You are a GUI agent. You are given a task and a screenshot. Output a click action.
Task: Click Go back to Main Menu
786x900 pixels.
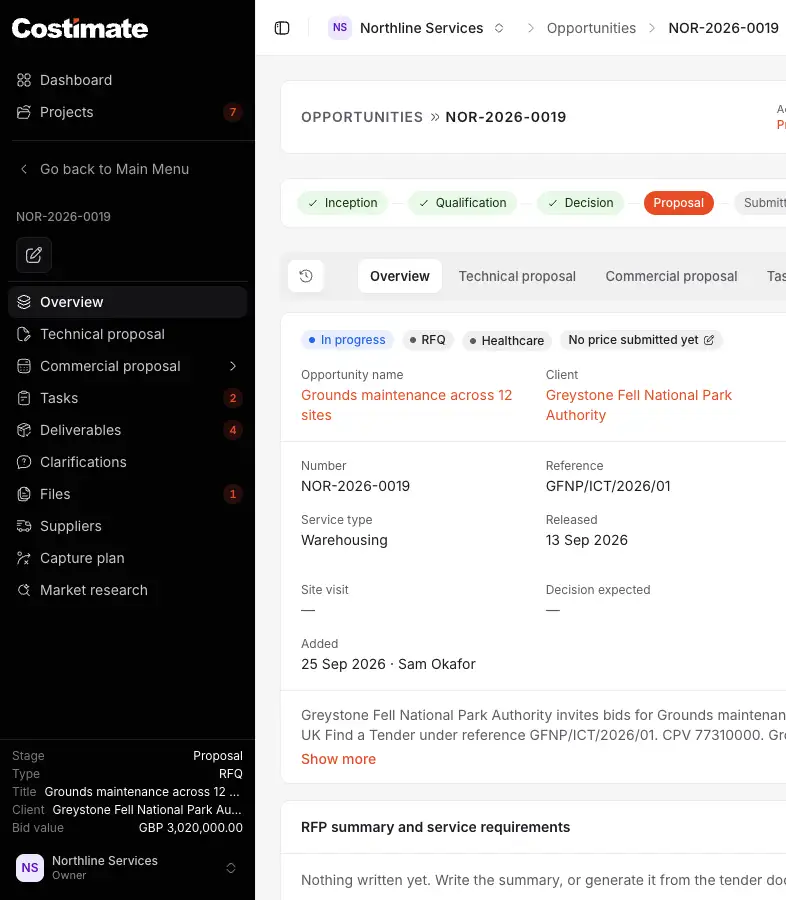point(114,169)
